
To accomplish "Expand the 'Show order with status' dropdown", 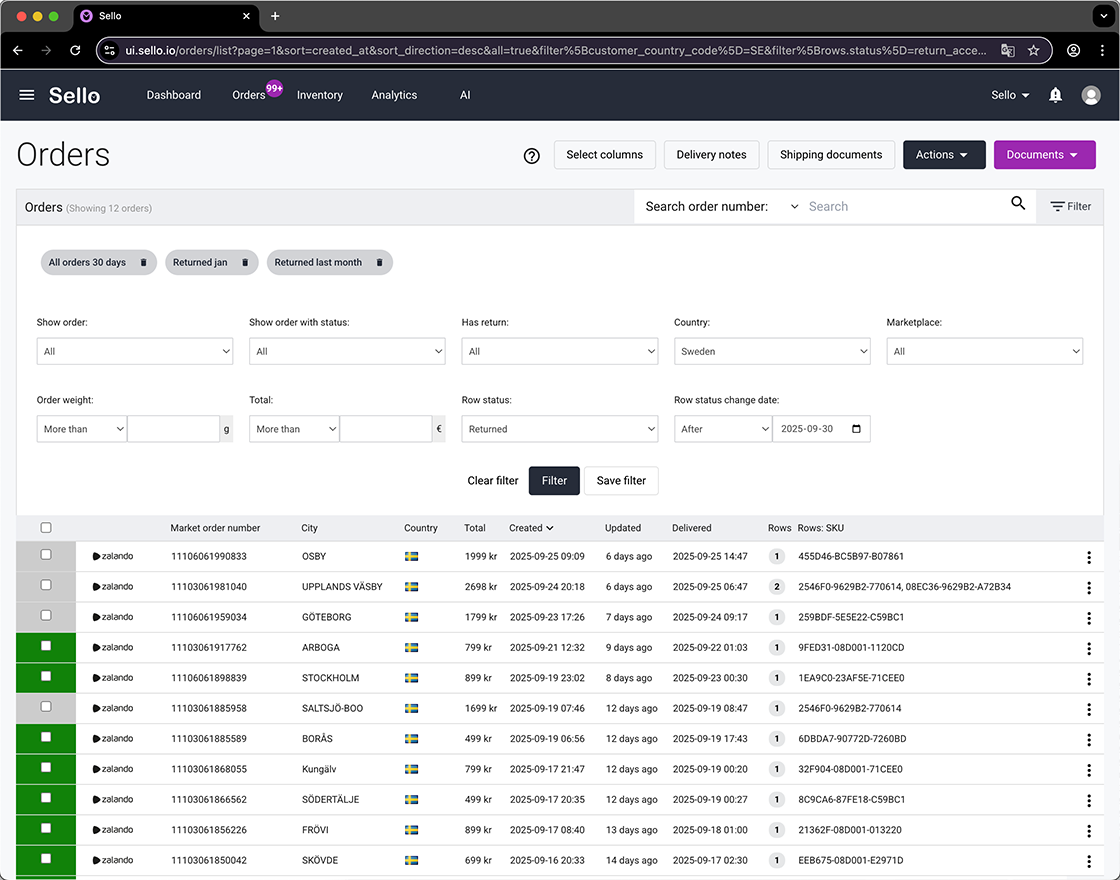I will tap(347, 351).
